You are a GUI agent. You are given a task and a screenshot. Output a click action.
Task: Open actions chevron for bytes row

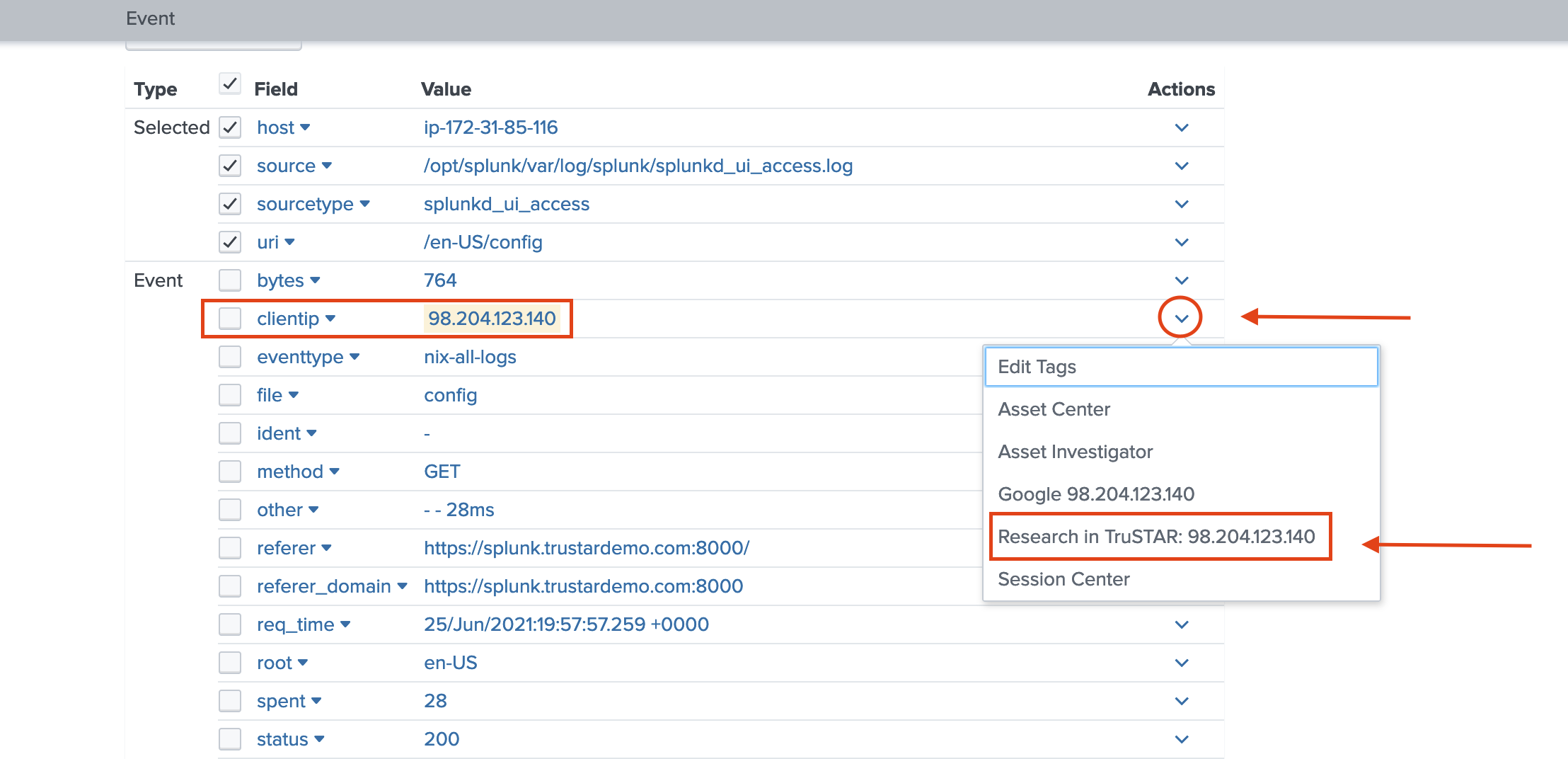[x=1182, y=281]
